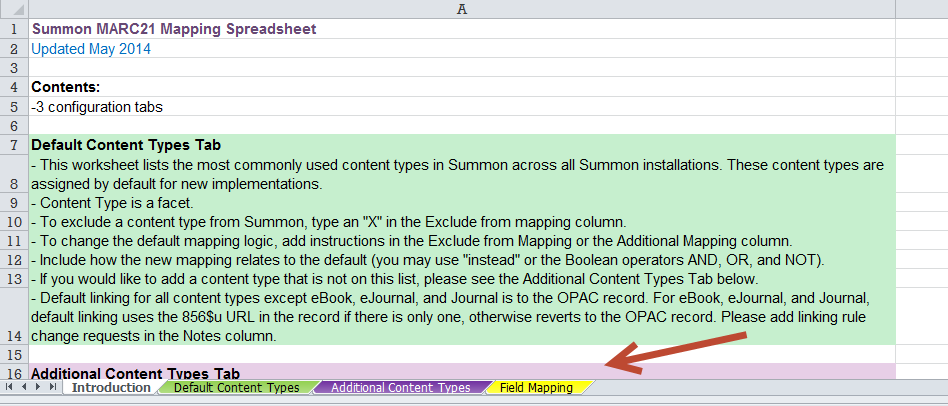Select cell '-3 configuration tabs'
Image resolution: width=948 pixels, height=406 pixels.
462,106
